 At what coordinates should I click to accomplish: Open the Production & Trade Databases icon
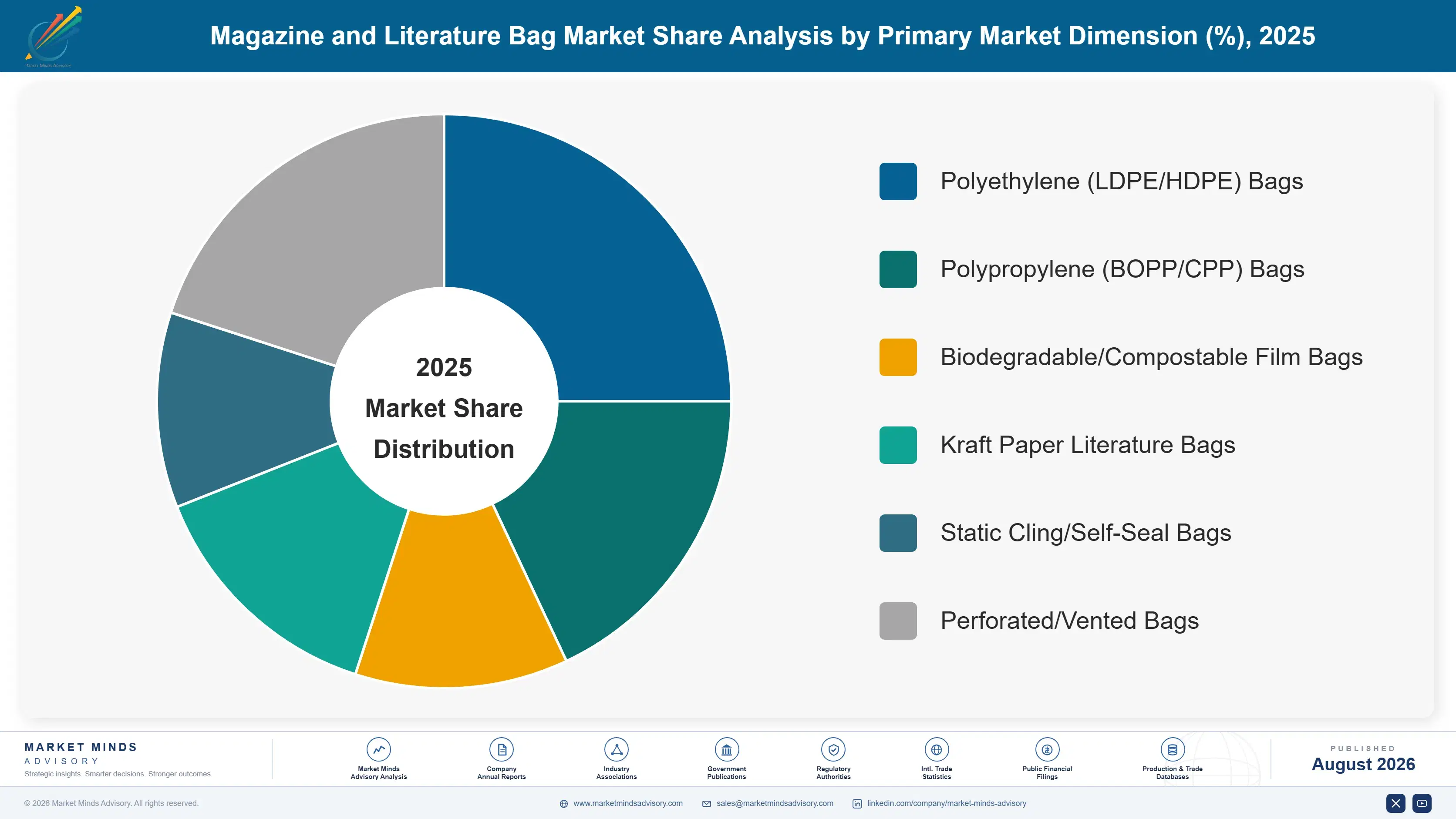click(1172, 749)
